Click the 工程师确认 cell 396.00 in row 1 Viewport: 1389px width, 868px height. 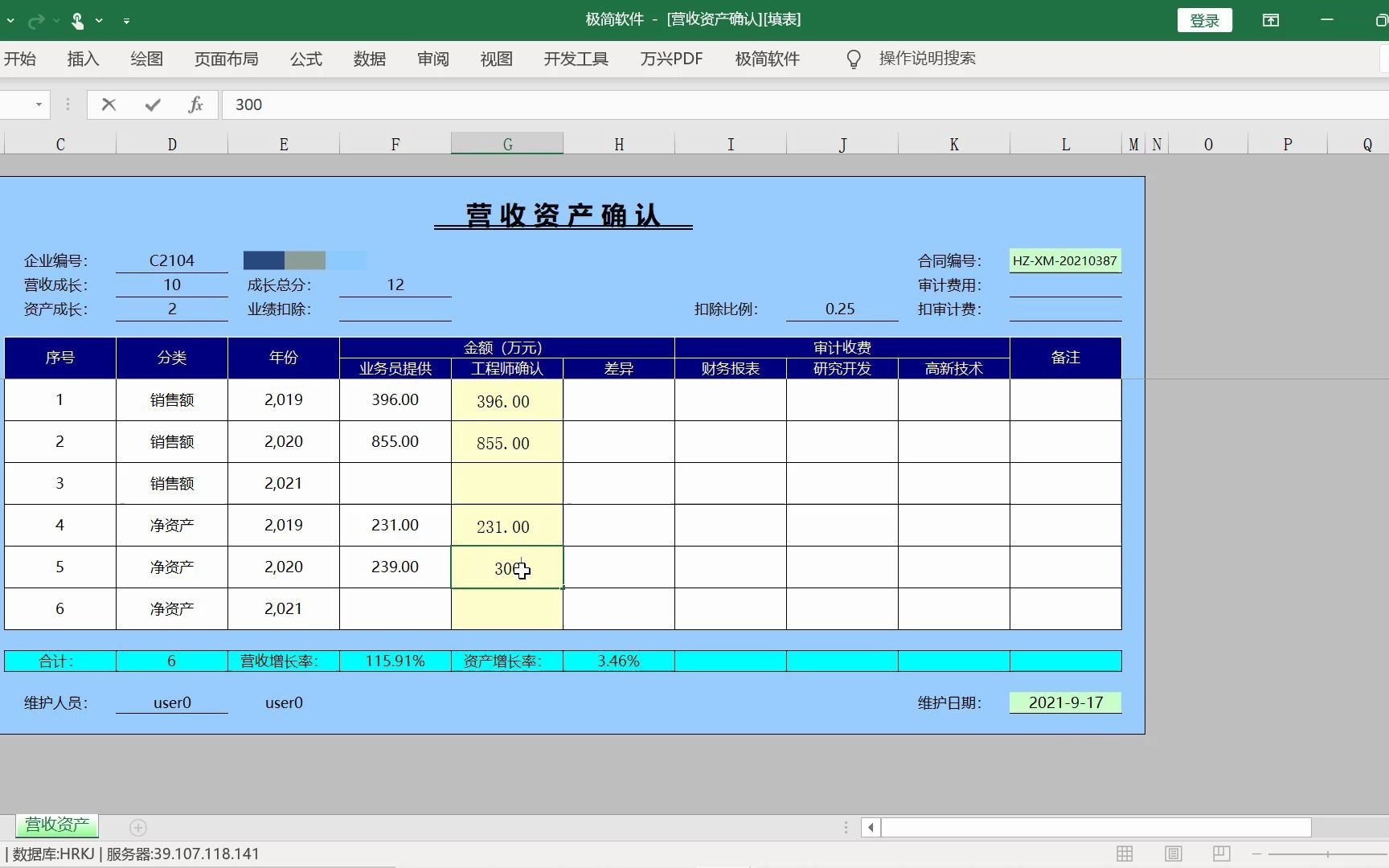507,400
